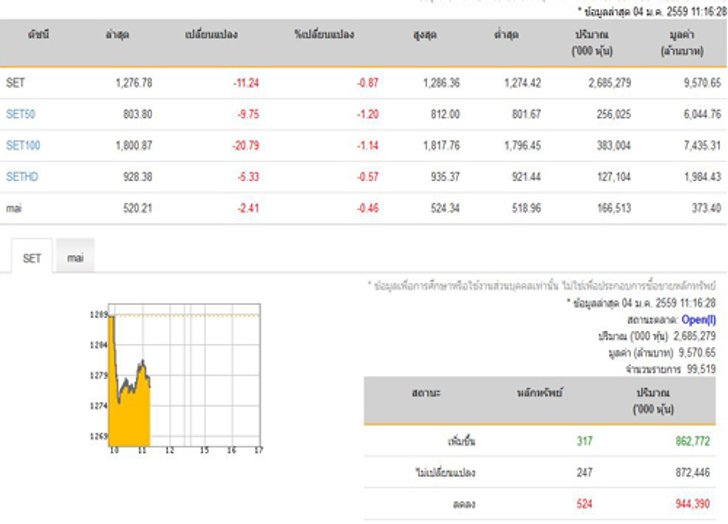This screenshot has width=728, height=524.
Task: Click the SET intraday chart image
Action: [x=175, y=378]
